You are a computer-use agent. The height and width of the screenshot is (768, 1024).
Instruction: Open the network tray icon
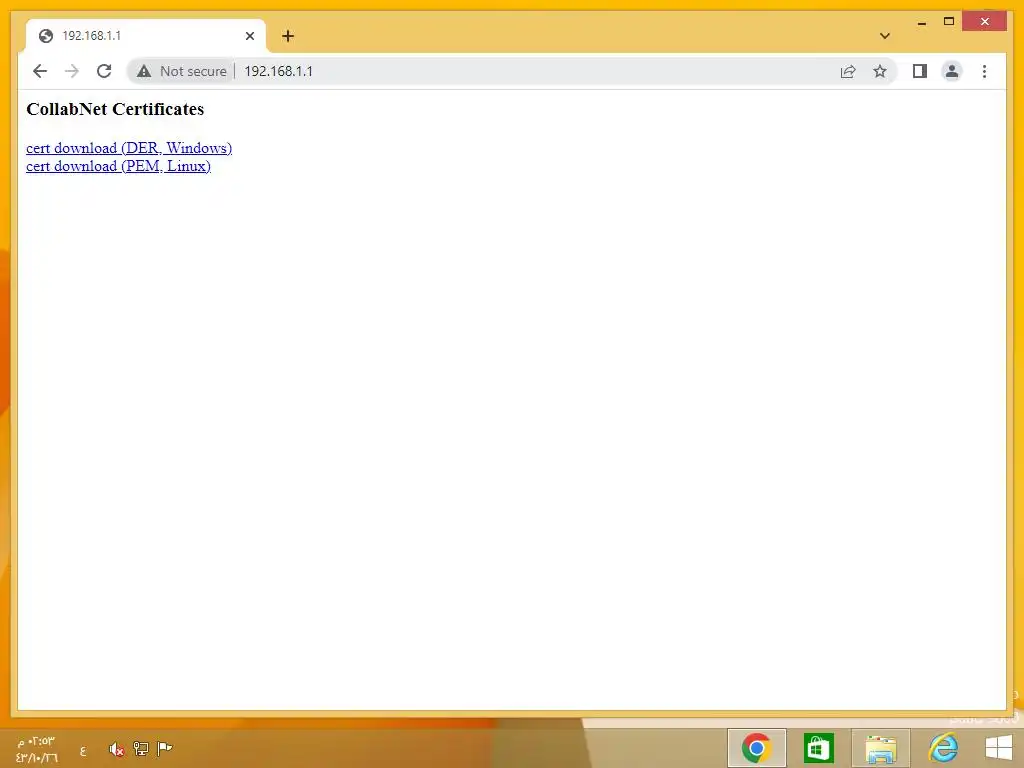point(140,748)
